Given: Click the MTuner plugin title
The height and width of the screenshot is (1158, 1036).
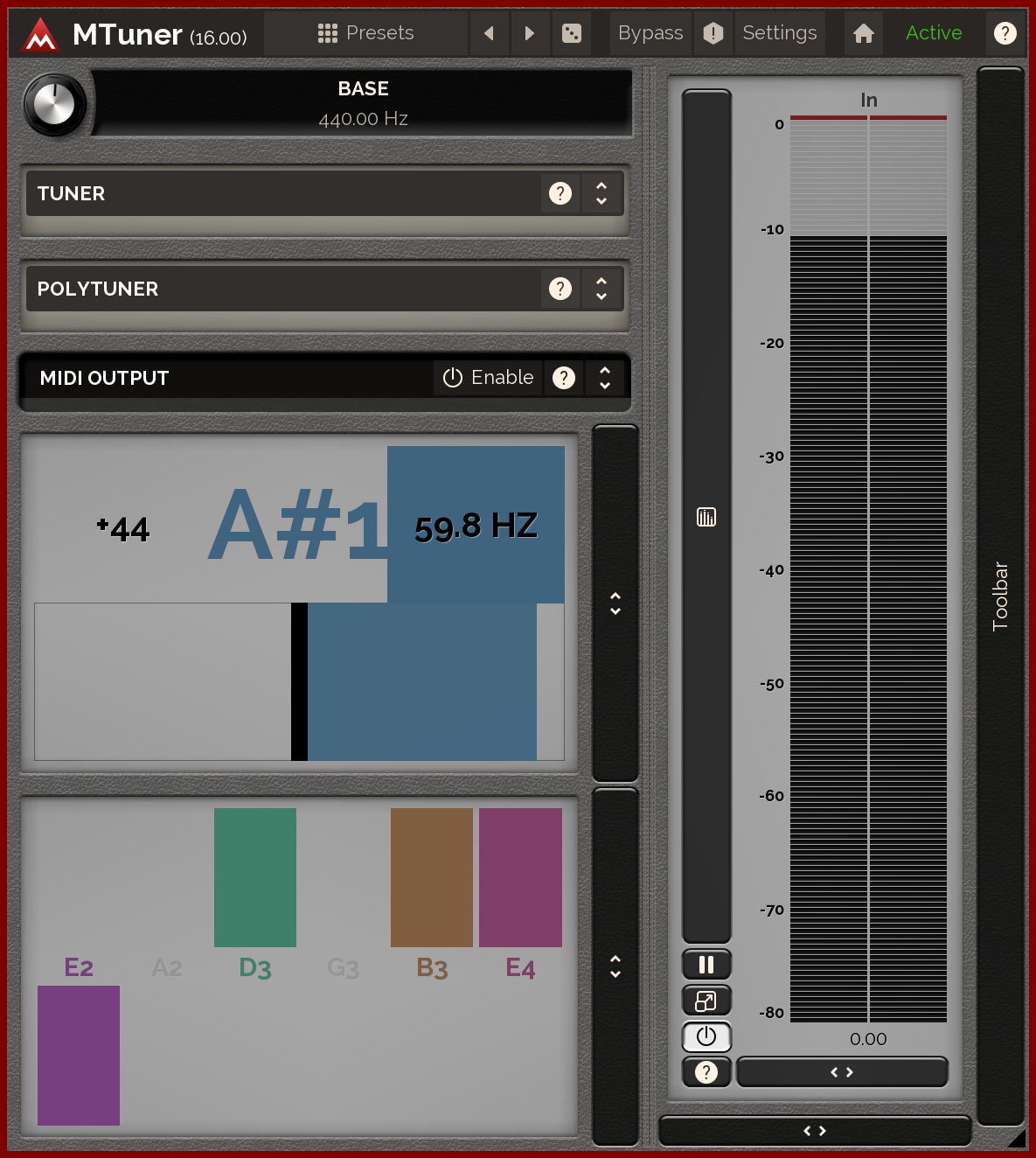Looking at the screenshot, I should coord(128,35).
